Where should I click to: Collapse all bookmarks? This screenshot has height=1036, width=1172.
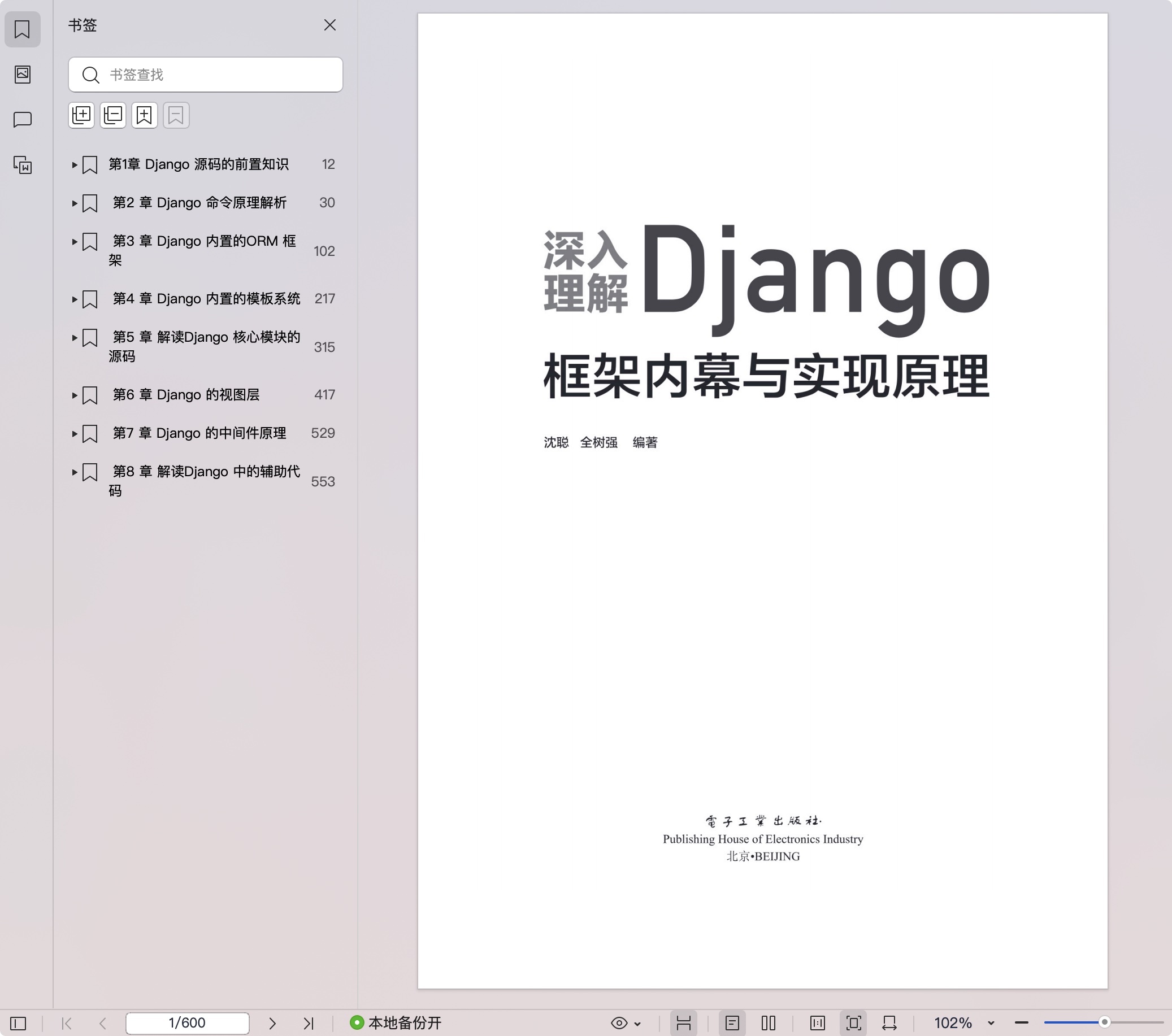113,115
